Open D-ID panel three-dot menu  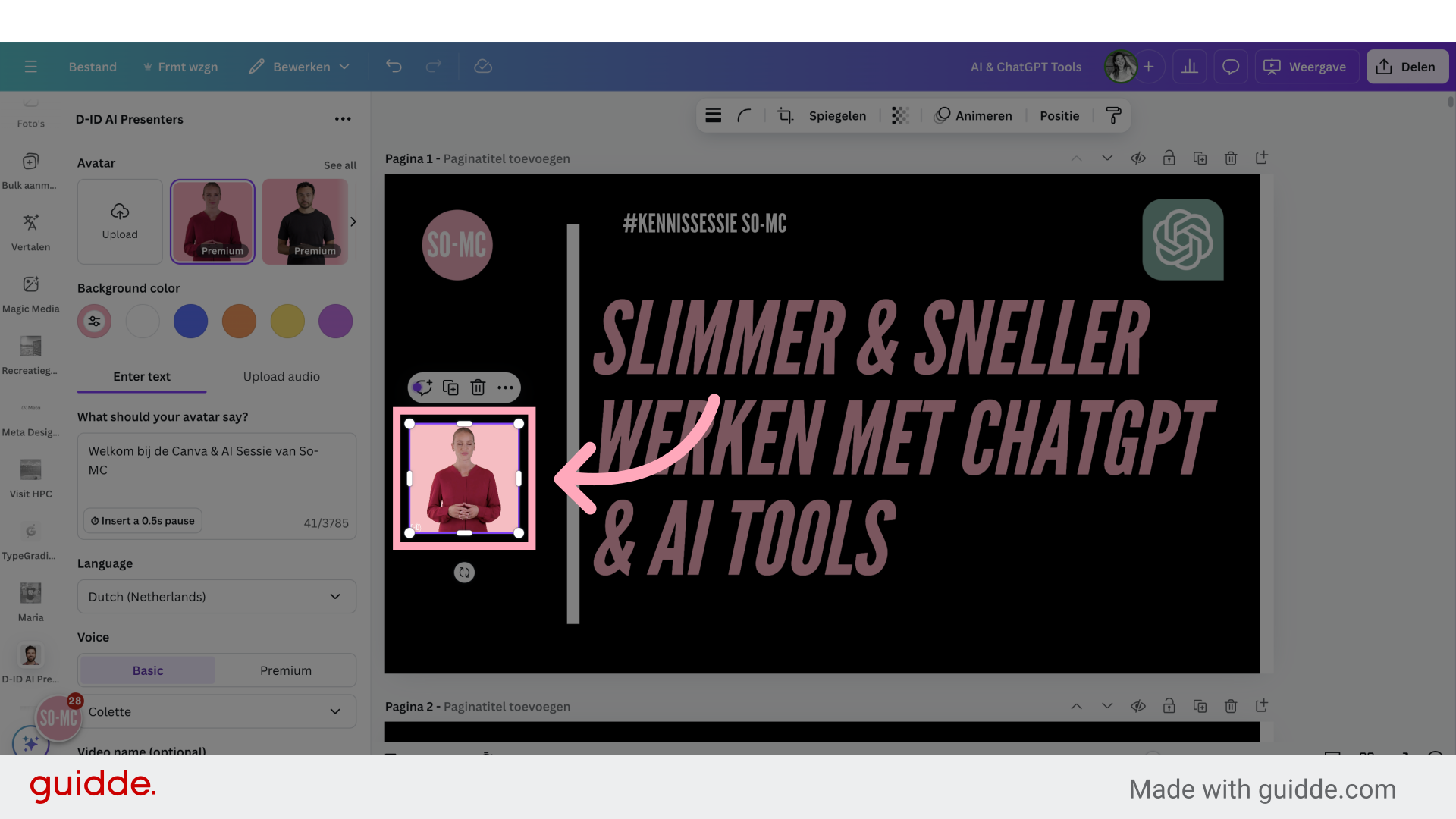click(343, 119)
